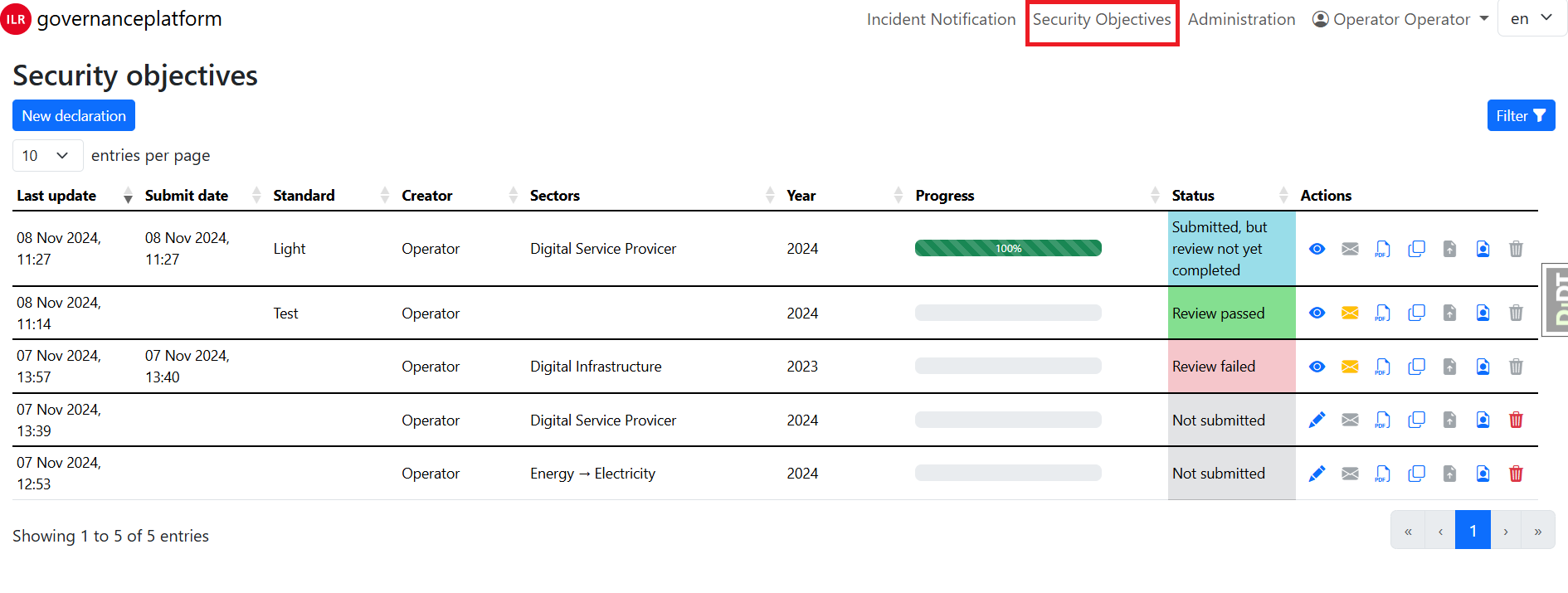Click the 'Review passed' status cell
1568x593 pixels.
click(1231, 313)
